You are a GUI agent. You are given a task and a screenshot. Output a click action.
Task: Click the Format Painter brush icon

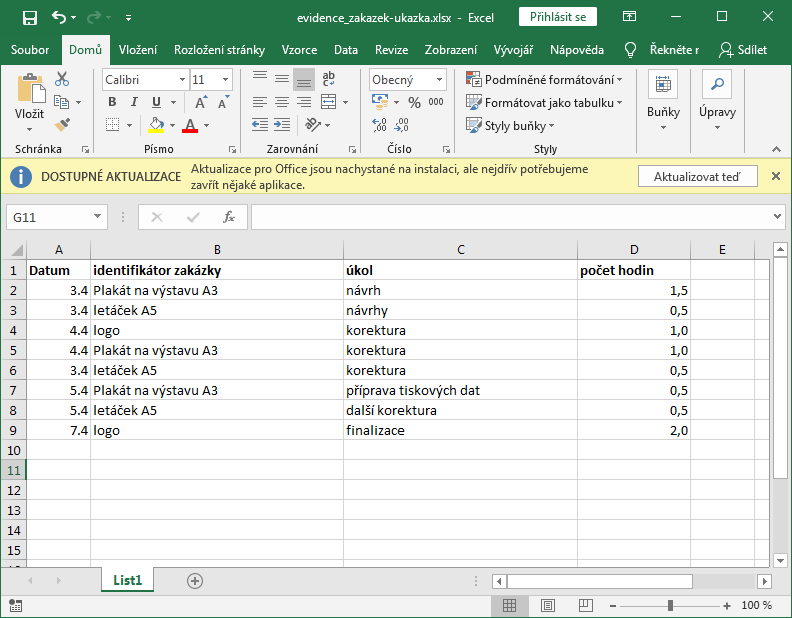[x=62, y=125]
